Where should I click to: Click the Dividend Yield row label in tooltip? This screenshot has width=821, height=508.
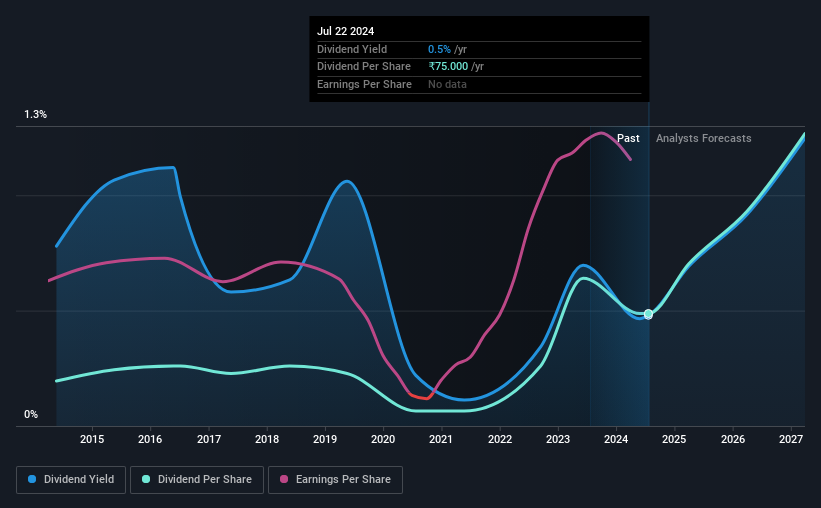pos(352,49)
